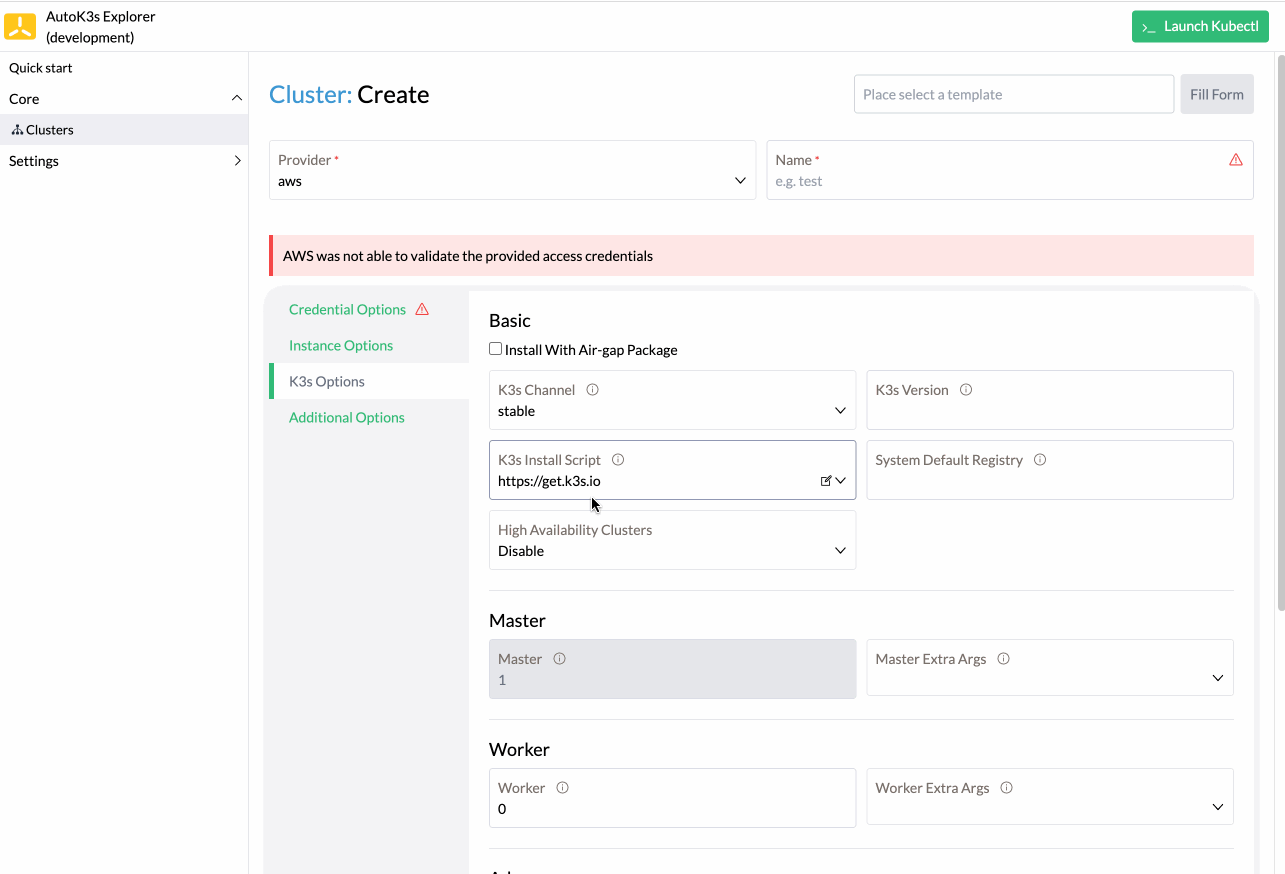Click the warning icon on Credential Options
Screen dimensions: 1285x874
tap(420, 309)
